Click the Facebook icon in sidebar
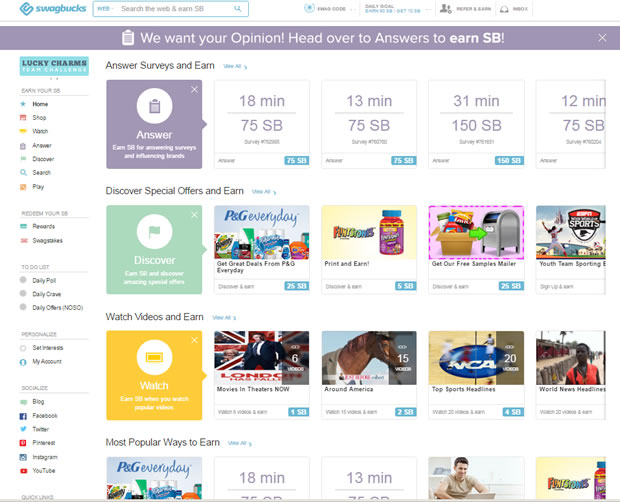The image size is (620, 502). click(23, 416)
